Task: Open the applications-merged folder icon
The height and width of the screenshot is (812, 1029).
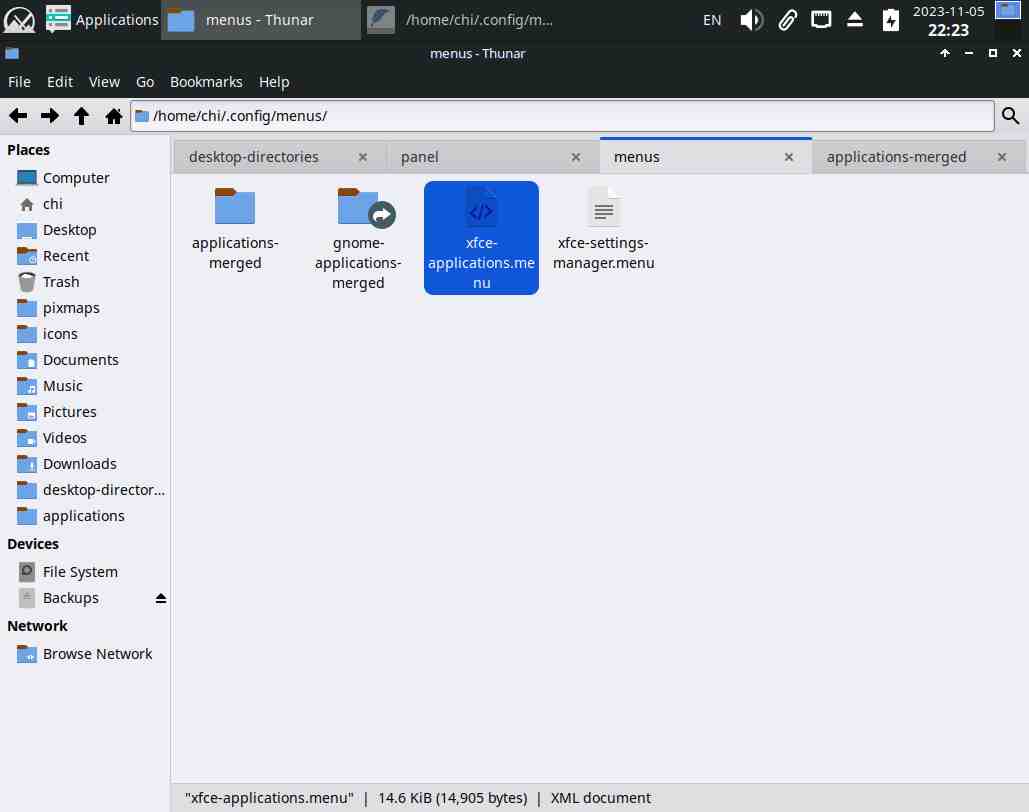Action: click(x=235, y=208)
